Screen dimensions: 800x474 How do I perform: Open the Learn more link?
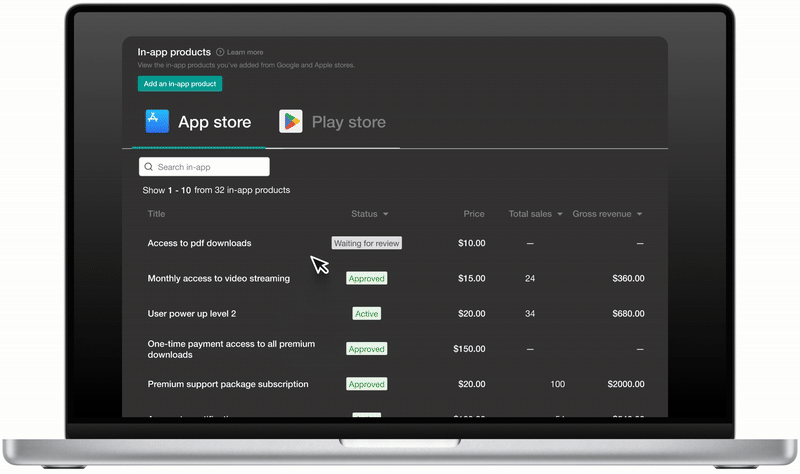point(245,52)
